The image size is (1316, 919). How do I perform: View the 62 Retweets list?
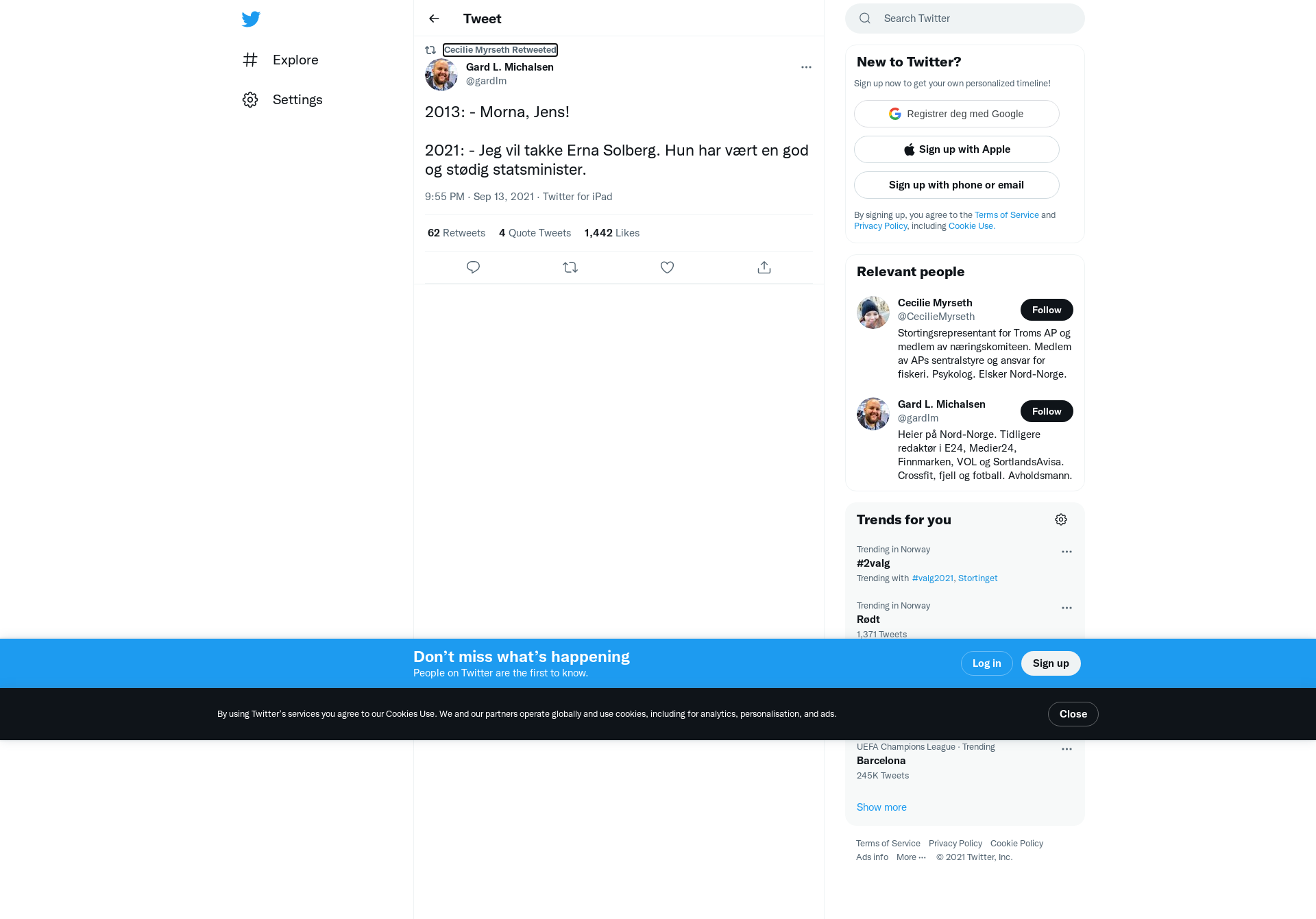click(456, 233)
